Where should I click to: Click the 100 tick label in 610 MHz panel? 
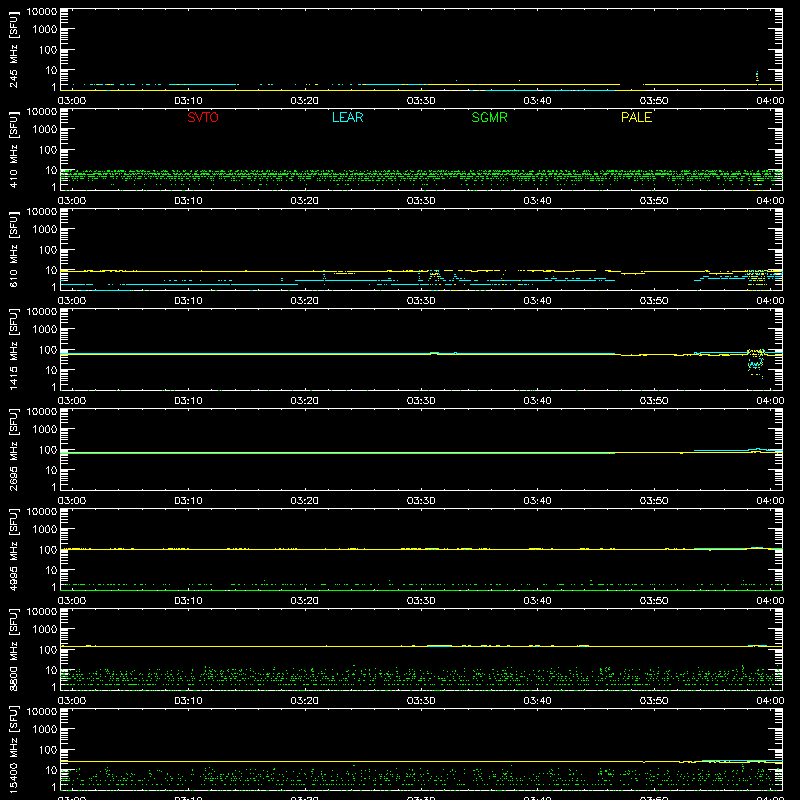click(48, 250)
